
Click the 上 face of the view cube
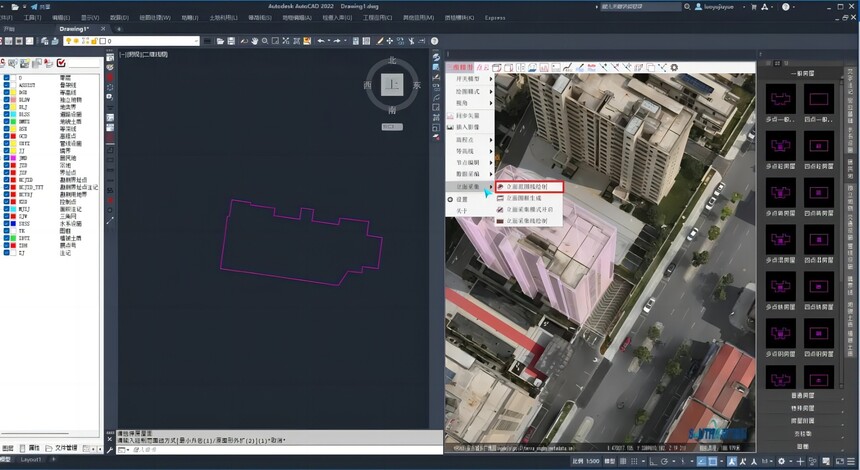392,84
